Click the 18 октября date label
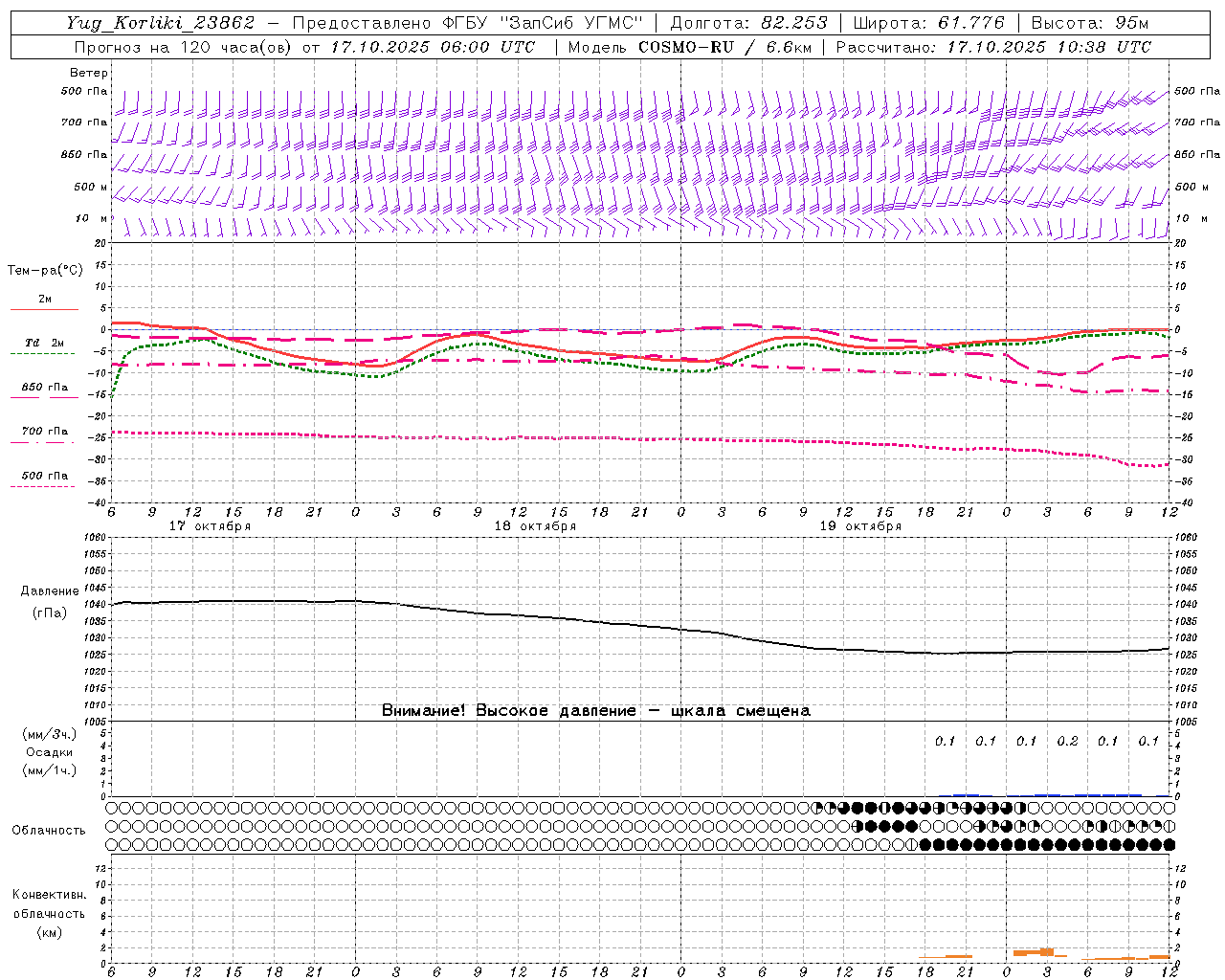Viewport: 1225px width, 980px height. [535, 526]
